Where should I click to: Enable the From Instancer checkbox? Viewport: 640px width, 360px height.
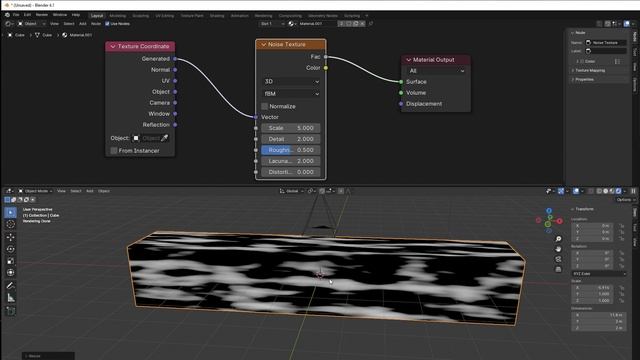pos(114,151)
